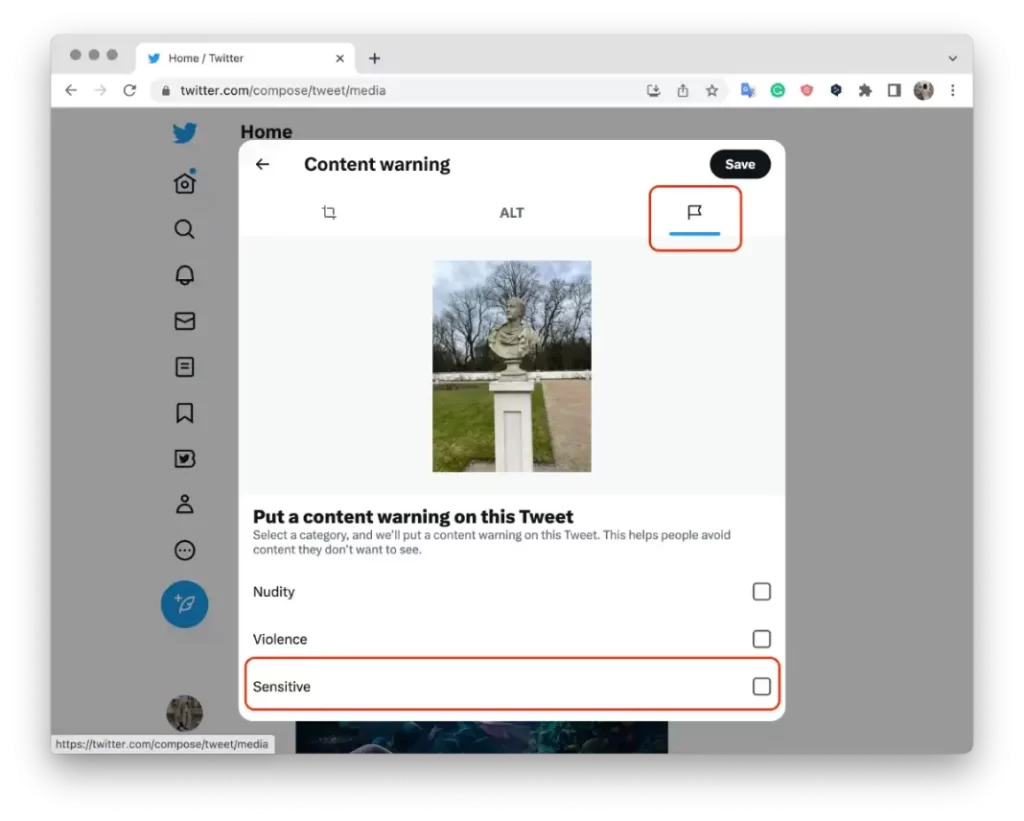Expand the tab search dropdown arrow
Screen dimensions: 1024x821
pos(953,58)
